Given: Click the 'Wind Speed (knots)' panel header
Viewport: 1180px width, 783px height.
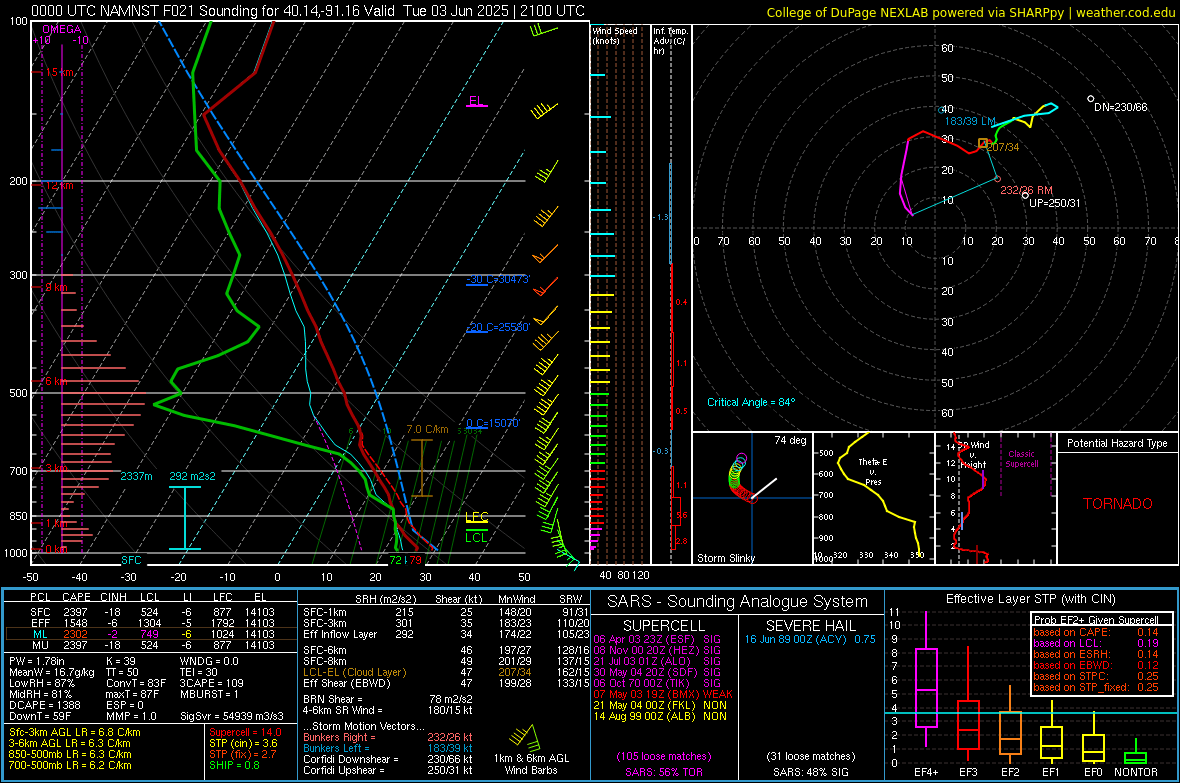Looking at the screenshot, I should click(x=615, y=35).
